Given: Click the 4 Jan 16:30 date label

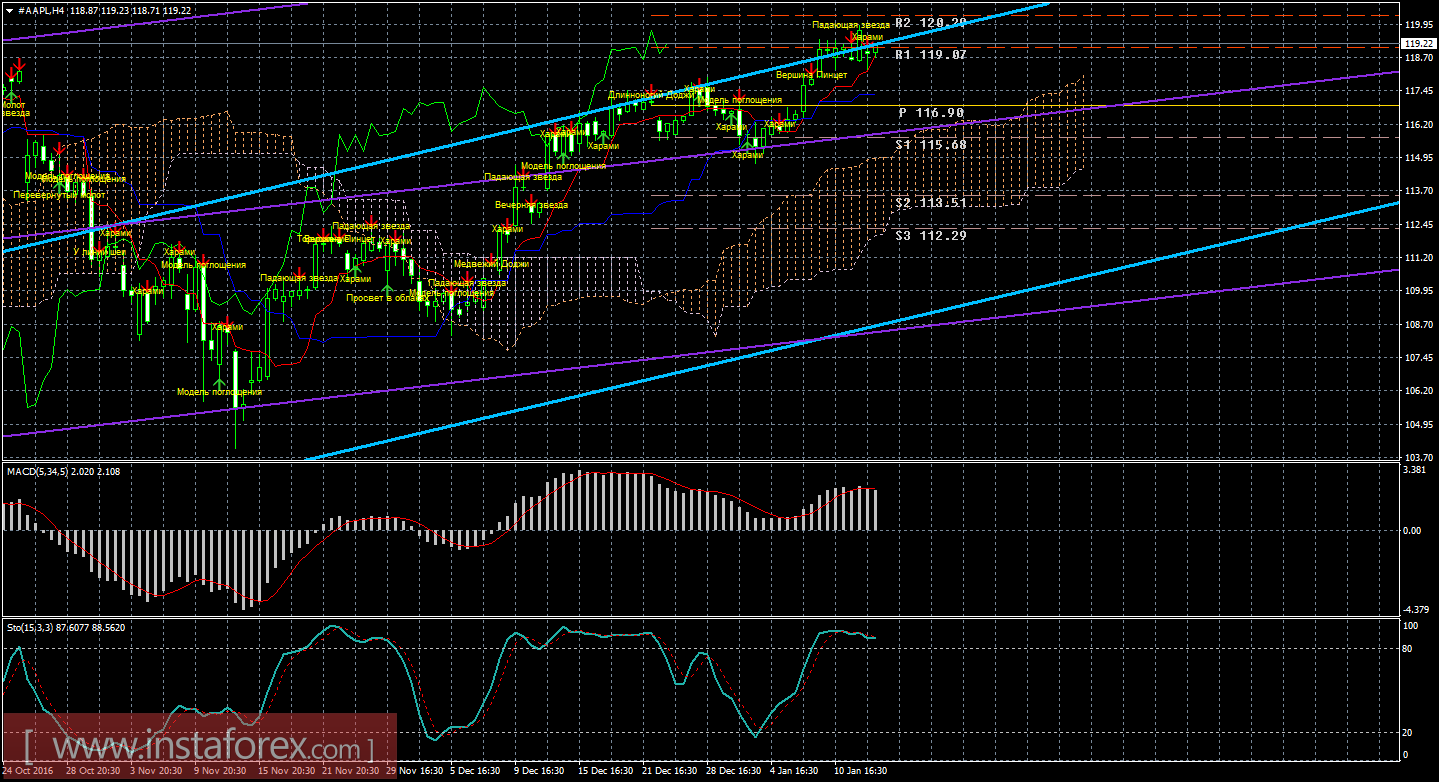Looking at the screenshot, I should tap(795, 771).
